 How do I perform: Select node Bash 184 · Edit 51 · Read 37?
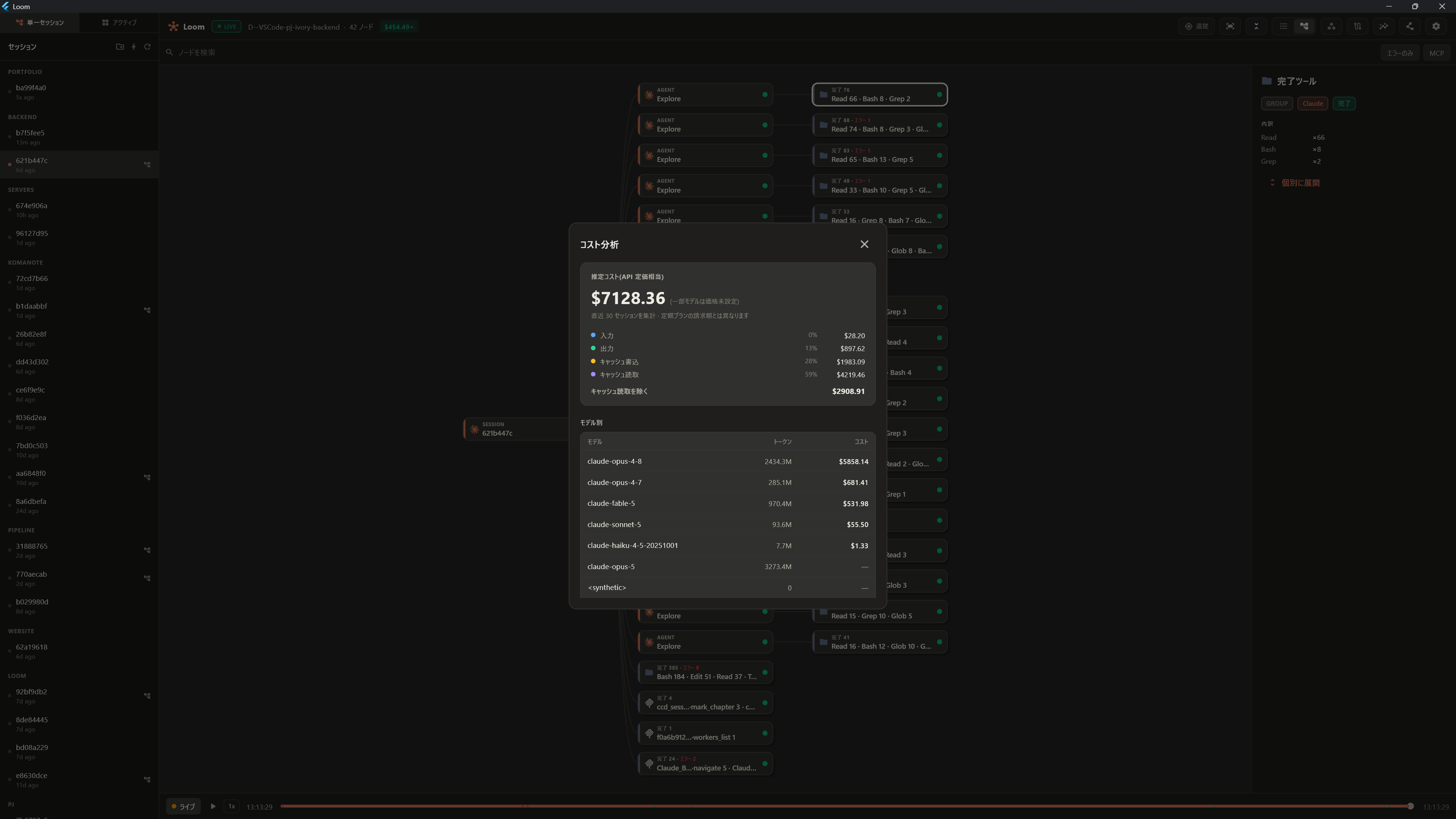(705, 673)
